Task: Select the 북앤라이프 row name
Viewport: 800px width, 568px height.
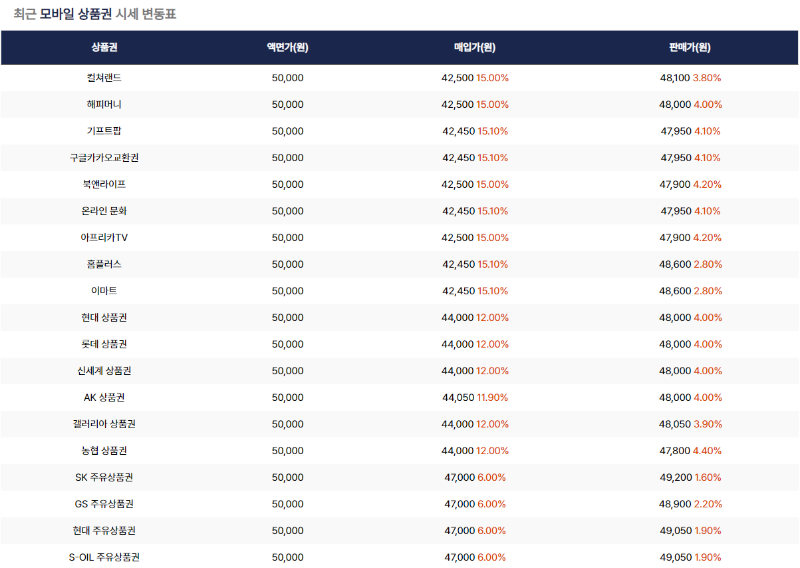Action: tap(104, 184)
